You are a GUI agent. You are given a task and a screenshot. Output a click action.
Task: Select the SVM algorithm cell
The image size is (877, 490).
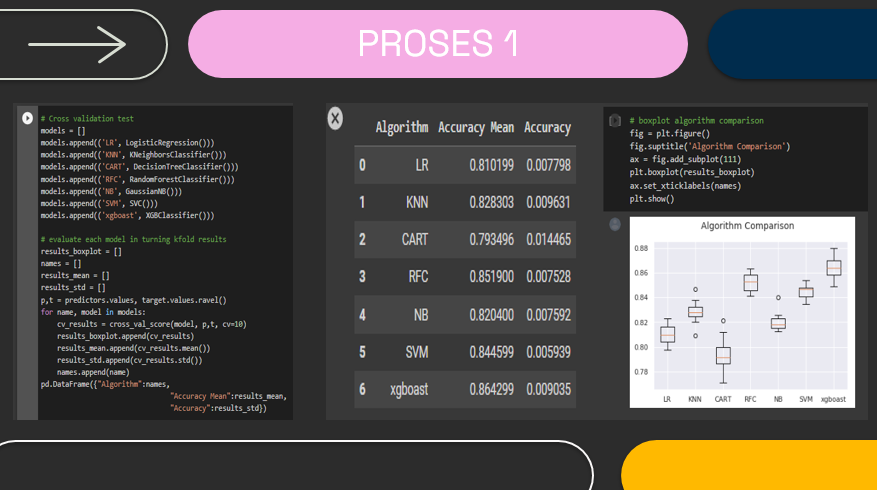417,352
